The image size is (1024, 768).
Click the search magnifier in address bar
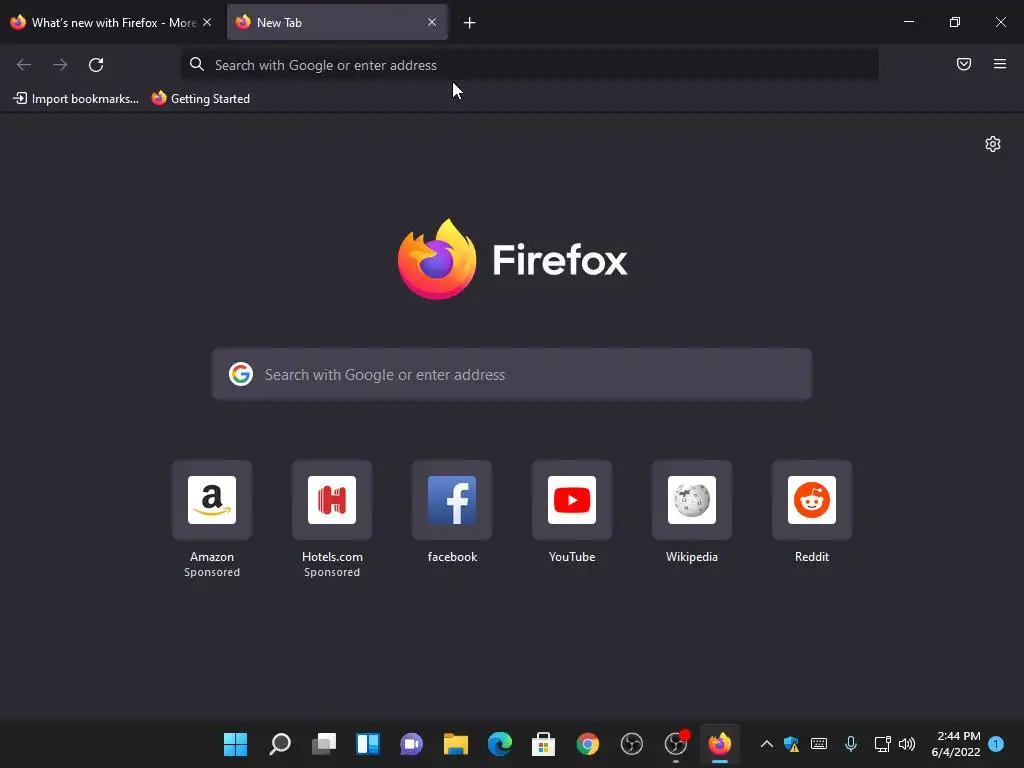coord(197,64)
